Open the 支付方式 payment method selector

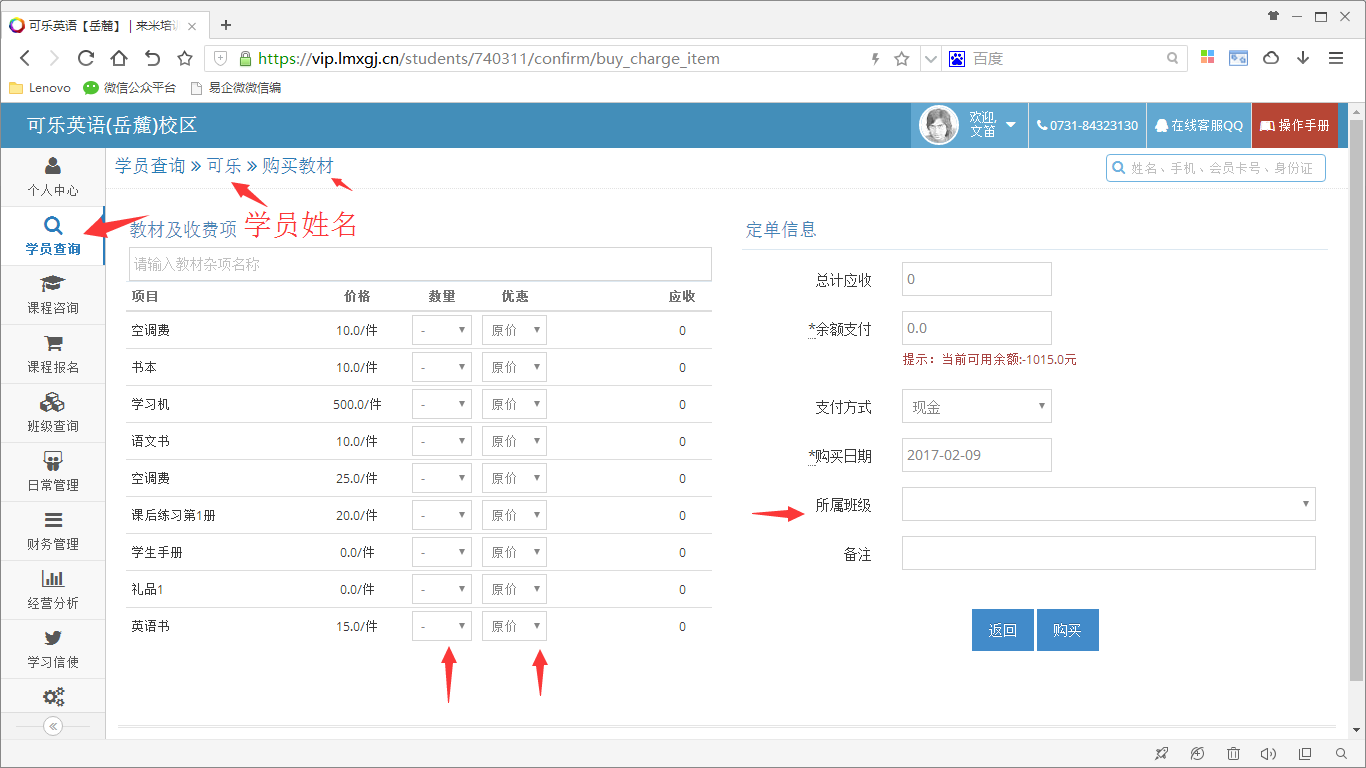click(x=976, y=405)
